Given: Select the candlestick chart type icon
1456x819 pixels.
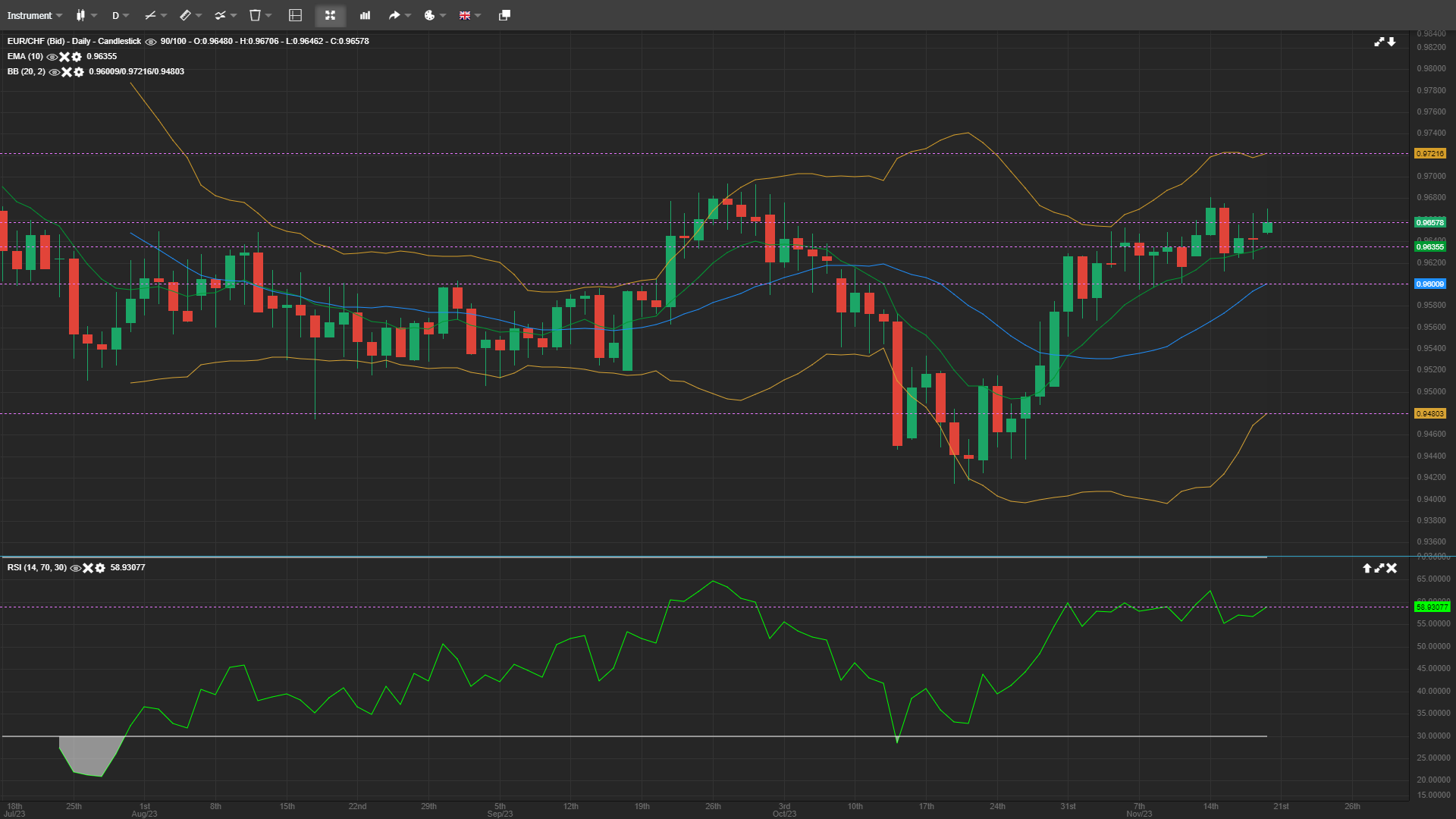Looking at the screenshot, I should tap(80, 15).
